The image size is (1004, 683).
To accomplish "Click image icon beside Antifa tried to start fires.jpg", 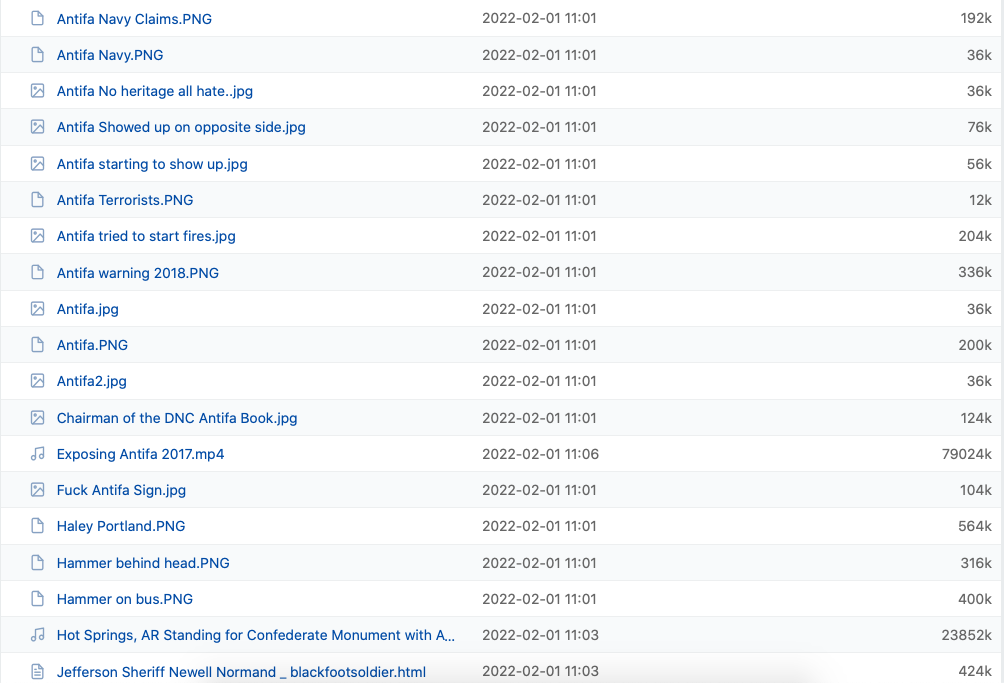I will 38,236.
